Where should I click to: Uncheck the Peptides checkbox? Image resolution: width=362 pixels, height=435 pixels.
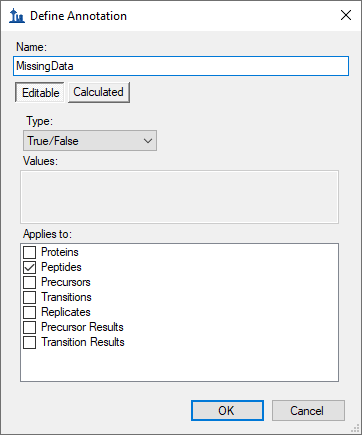30,267
